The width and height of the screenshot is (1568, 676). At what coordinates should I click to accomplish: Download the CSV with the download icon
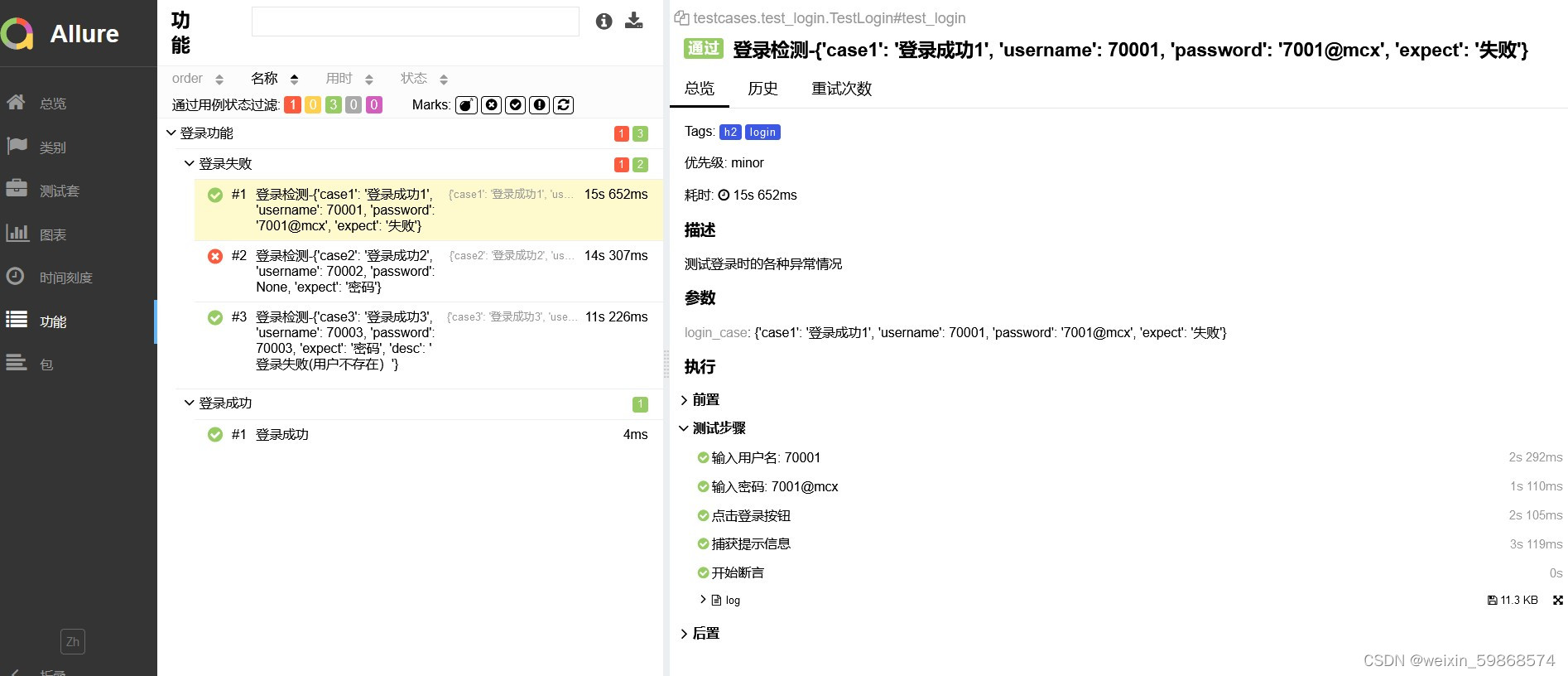click(634, 21)
